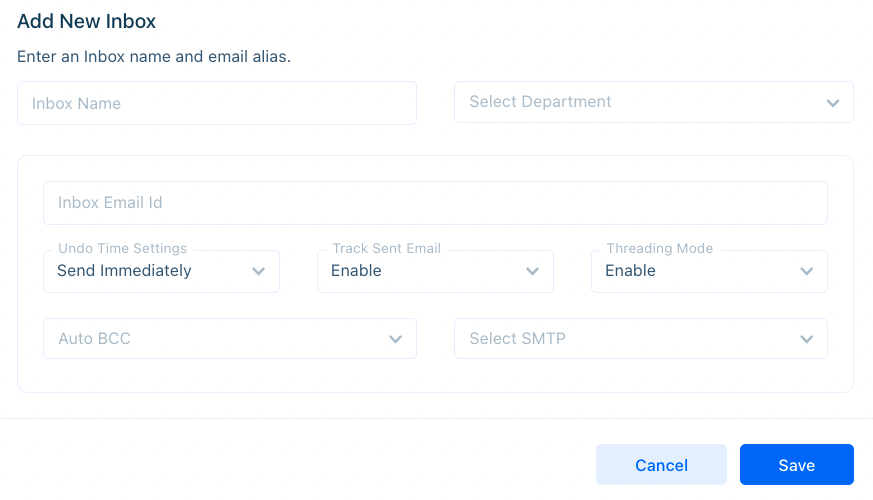Click the Undo Time Settings label
Image resolution: width=873 pixels, height=500 pixels.
click(122, 248)
